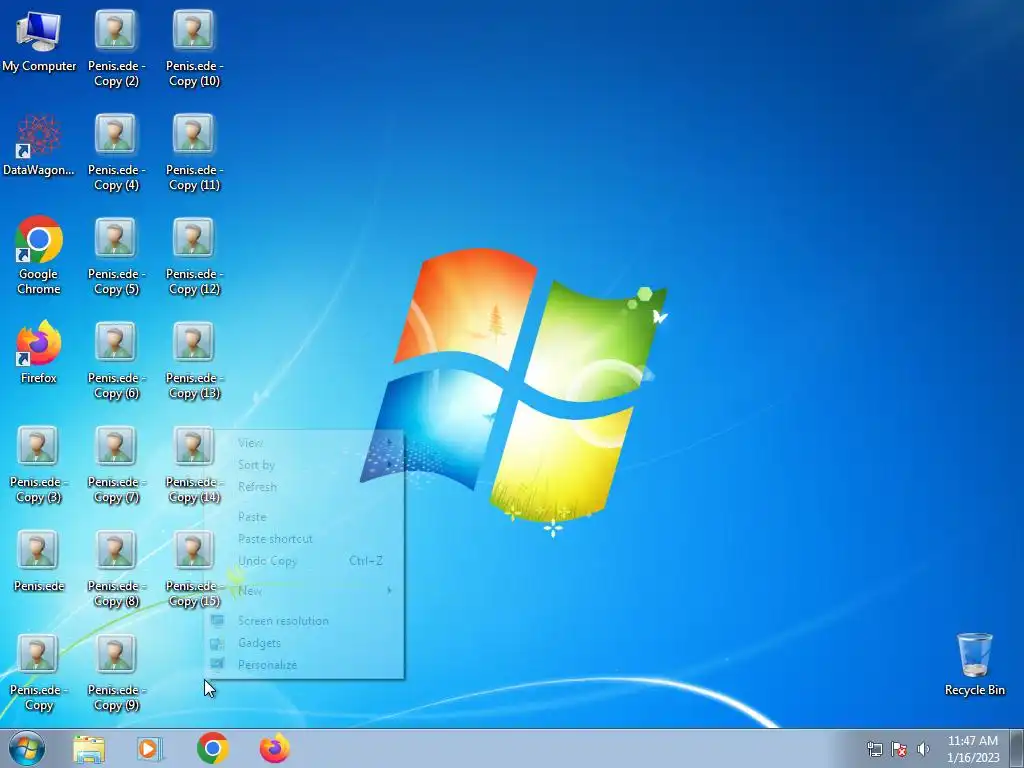Open the network status tray icon
This screenshot has width=1024, height=768.
tap(874, 749)
